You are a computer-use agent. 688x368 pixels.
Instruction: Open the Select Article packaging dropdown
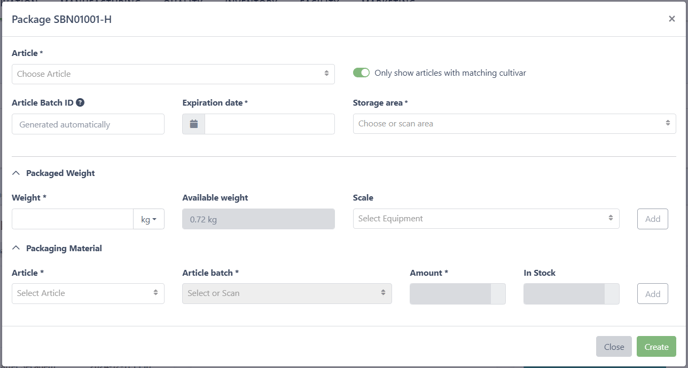[x=88, y=293]
